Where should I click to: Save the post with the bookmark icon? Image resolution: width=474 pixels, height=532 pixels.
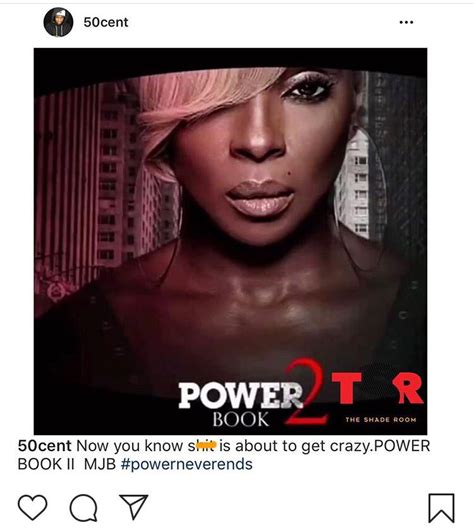click(x=441, y=508)
